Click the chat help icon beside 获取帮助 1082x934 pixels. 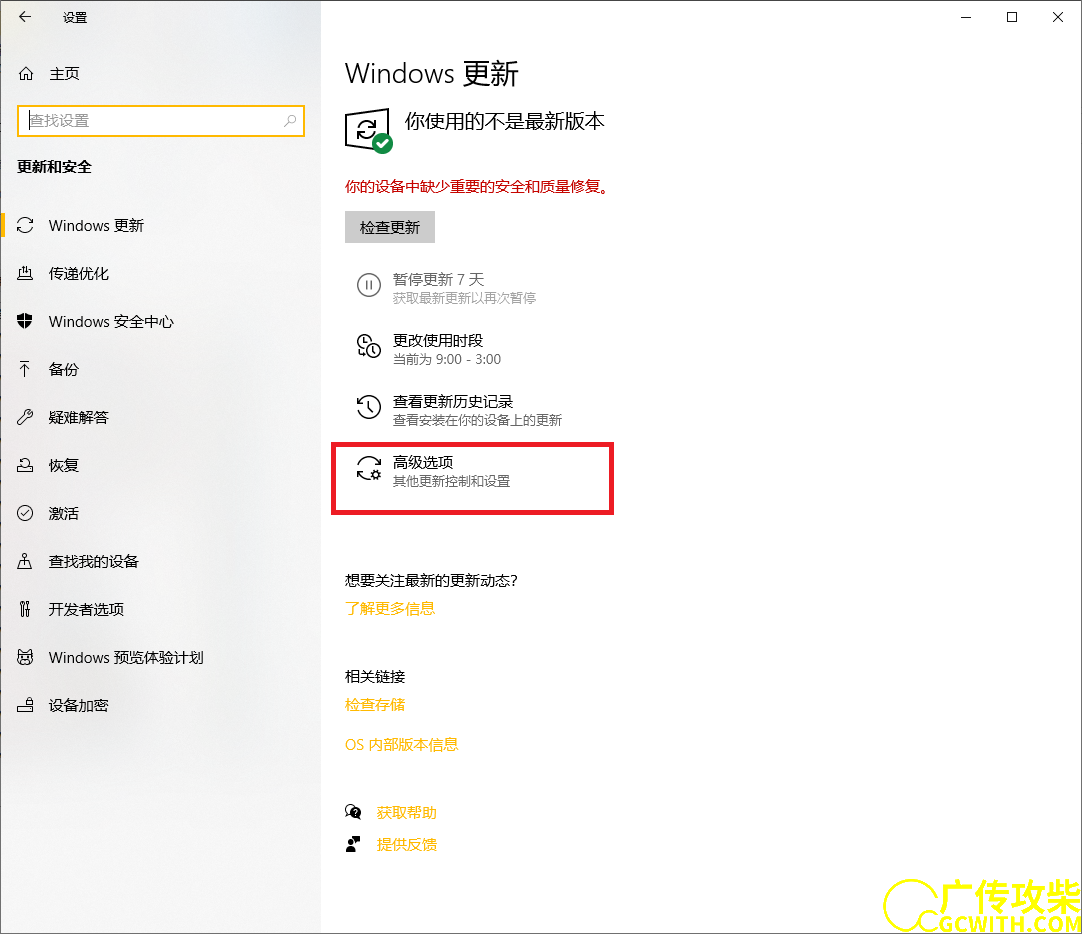[353, 812]
